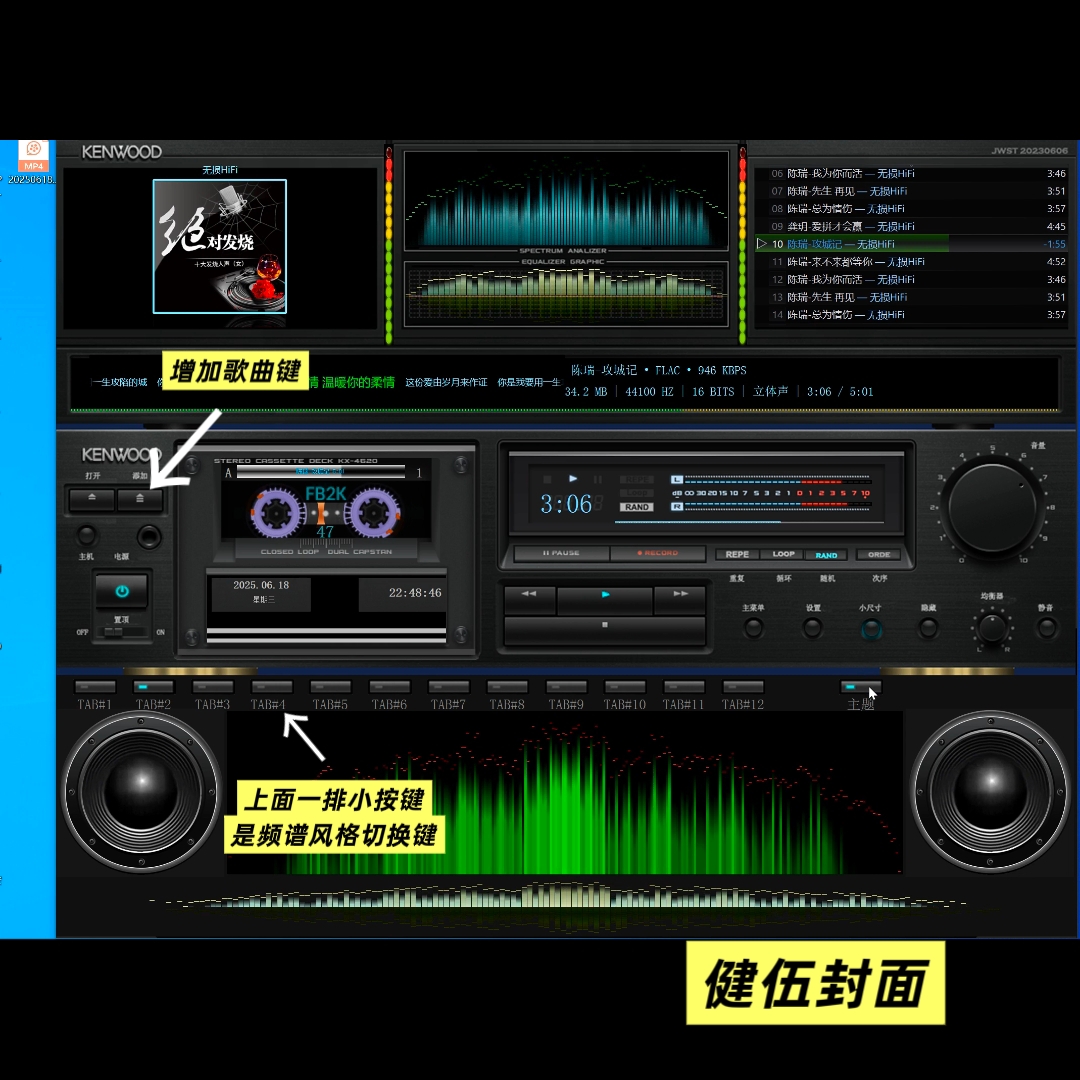1080x1080 pixels.
Task: Toggle RAND random playback mode
Action: (826, 555)
